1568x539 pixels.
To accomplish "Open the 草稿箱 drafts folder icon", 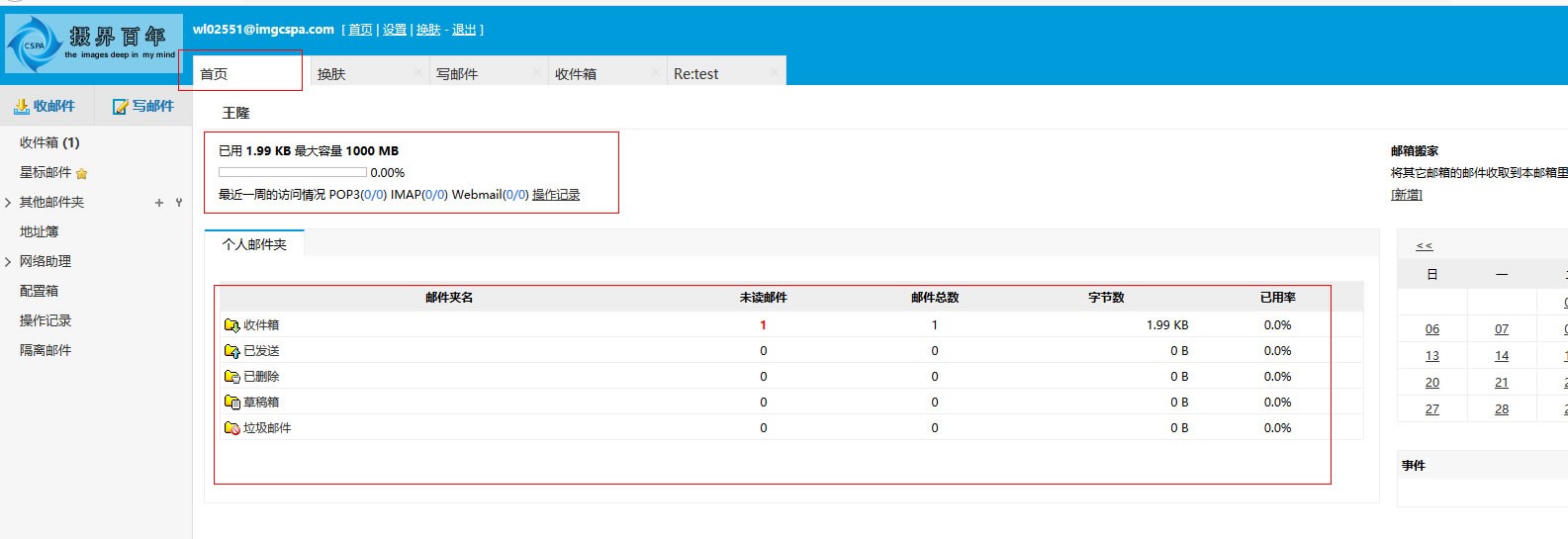I will 231,403.
